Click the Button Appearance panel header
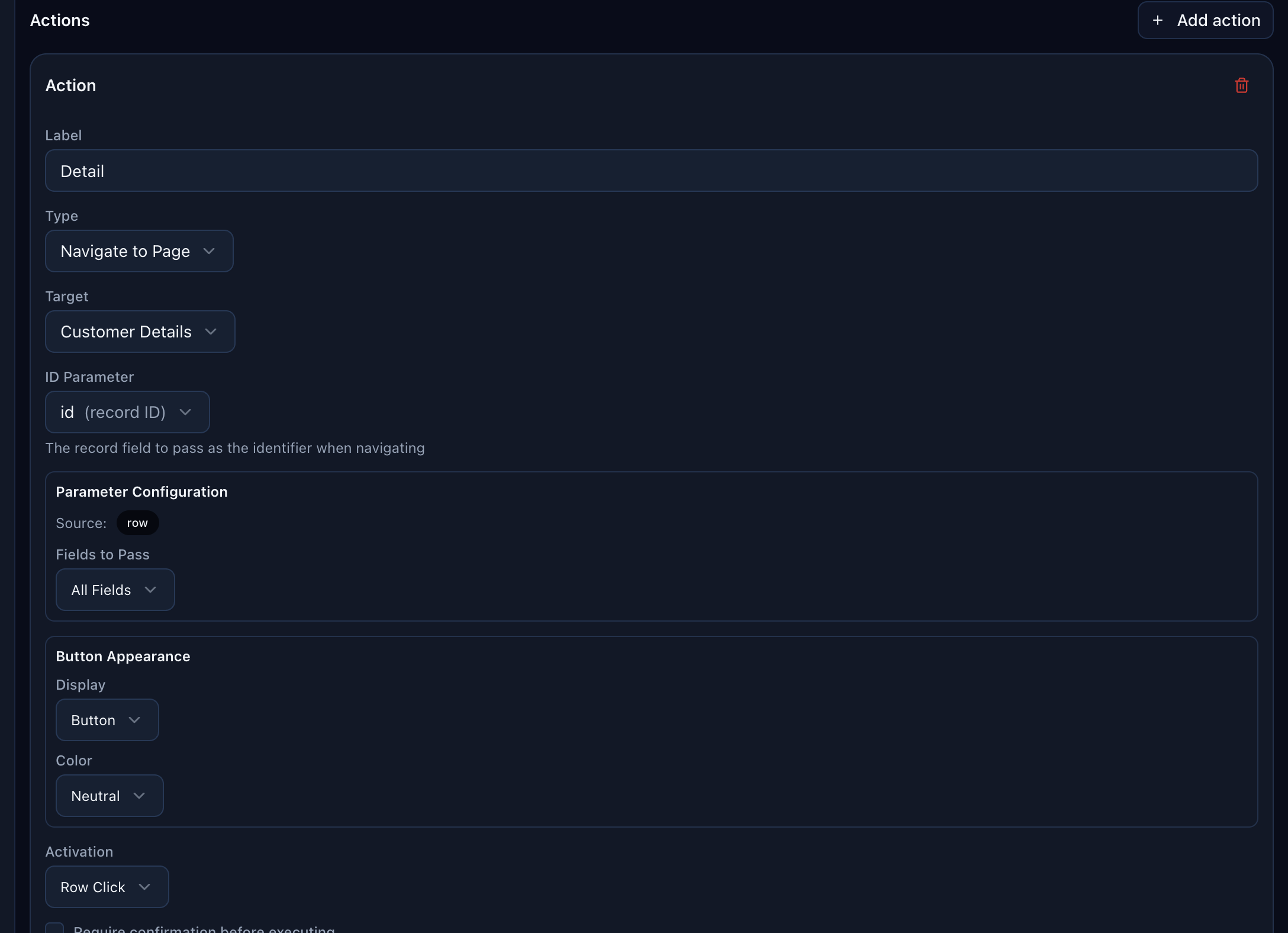The height and width of the screenshot is (933, 1288). coord(123,656)
